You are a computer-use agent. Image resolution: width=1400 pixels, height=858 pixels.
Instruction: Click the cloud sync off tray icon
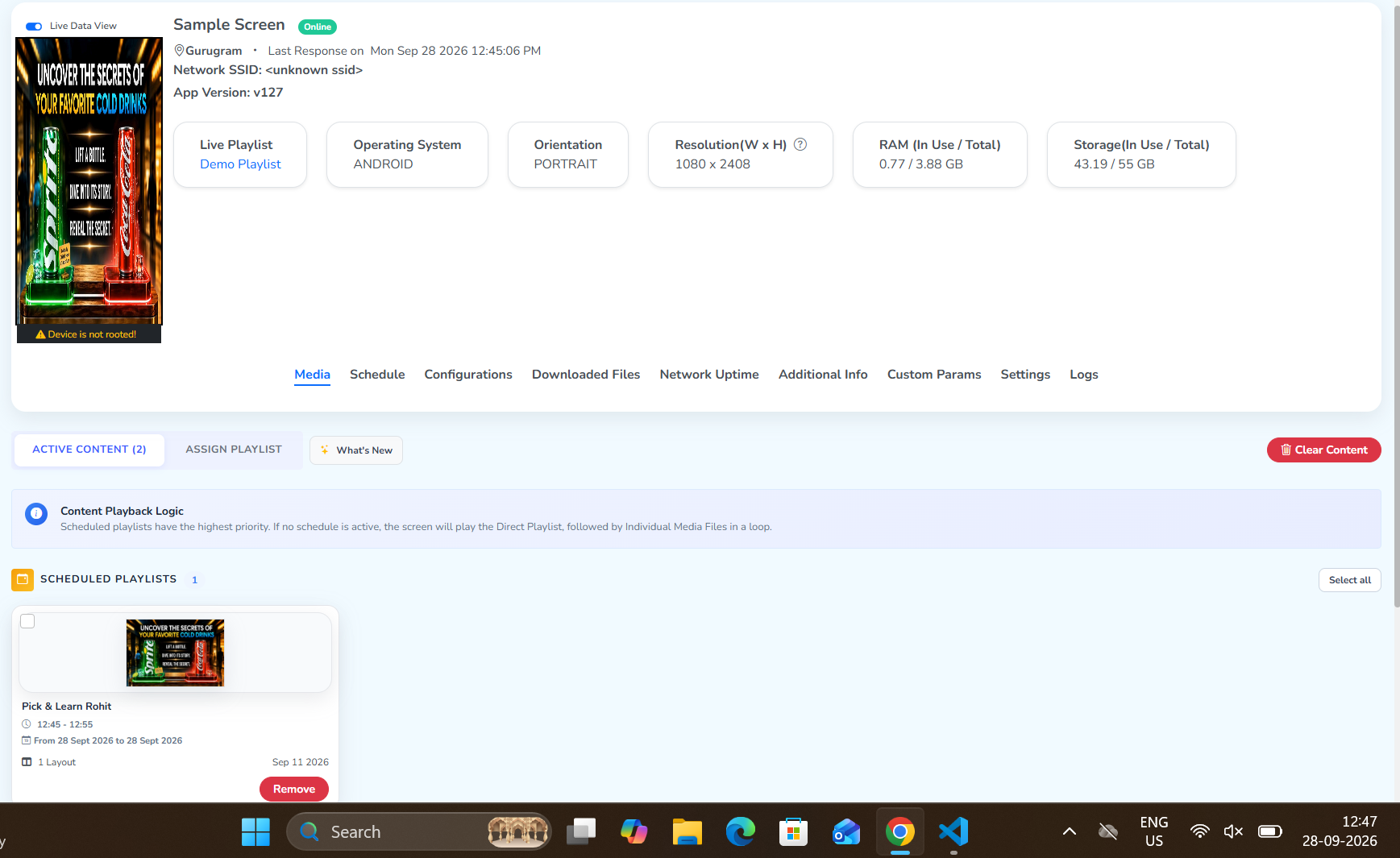[1108, 831]
